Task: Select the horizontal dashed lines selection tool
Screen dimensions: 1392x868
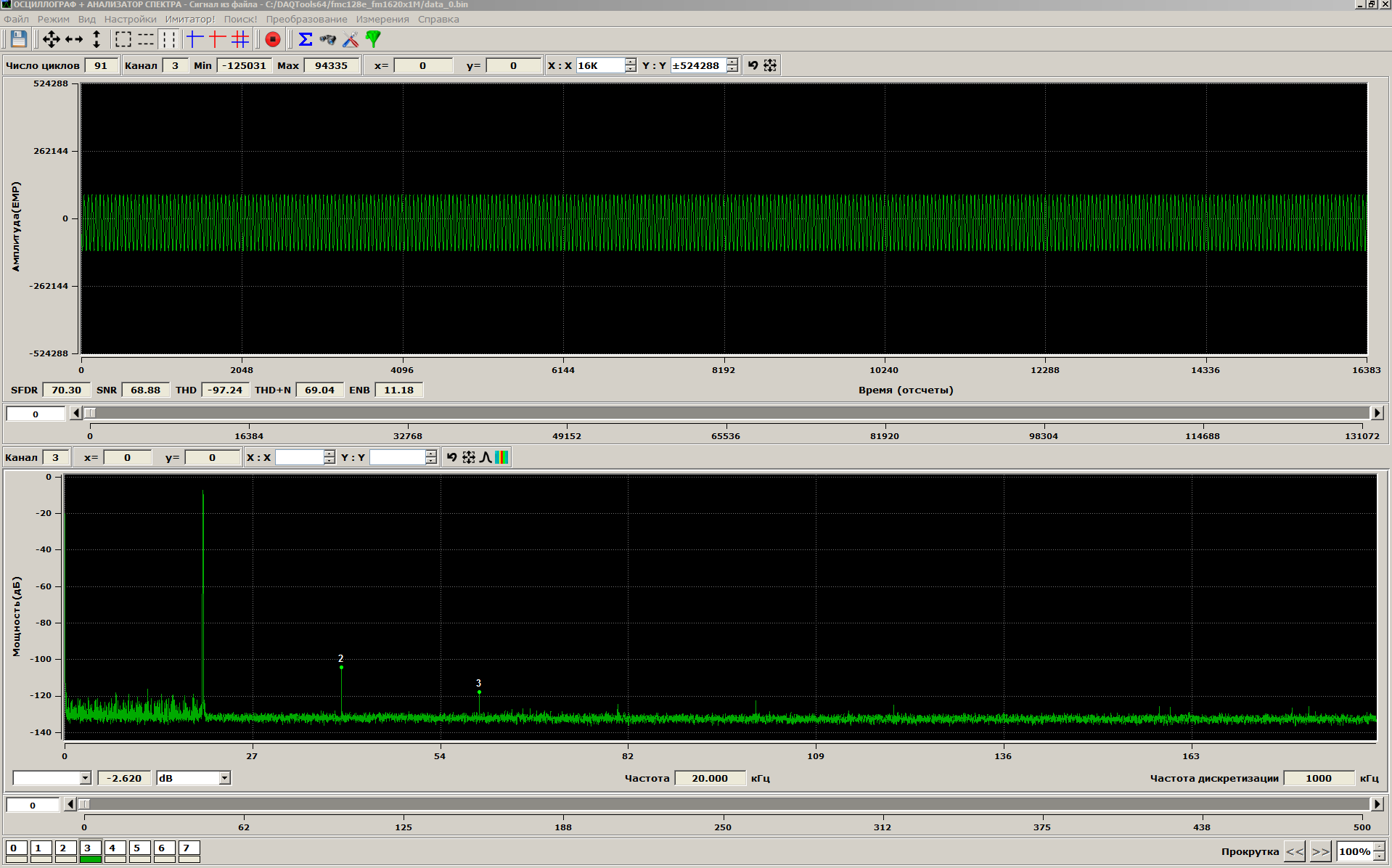Action: (x=146, y=39)
